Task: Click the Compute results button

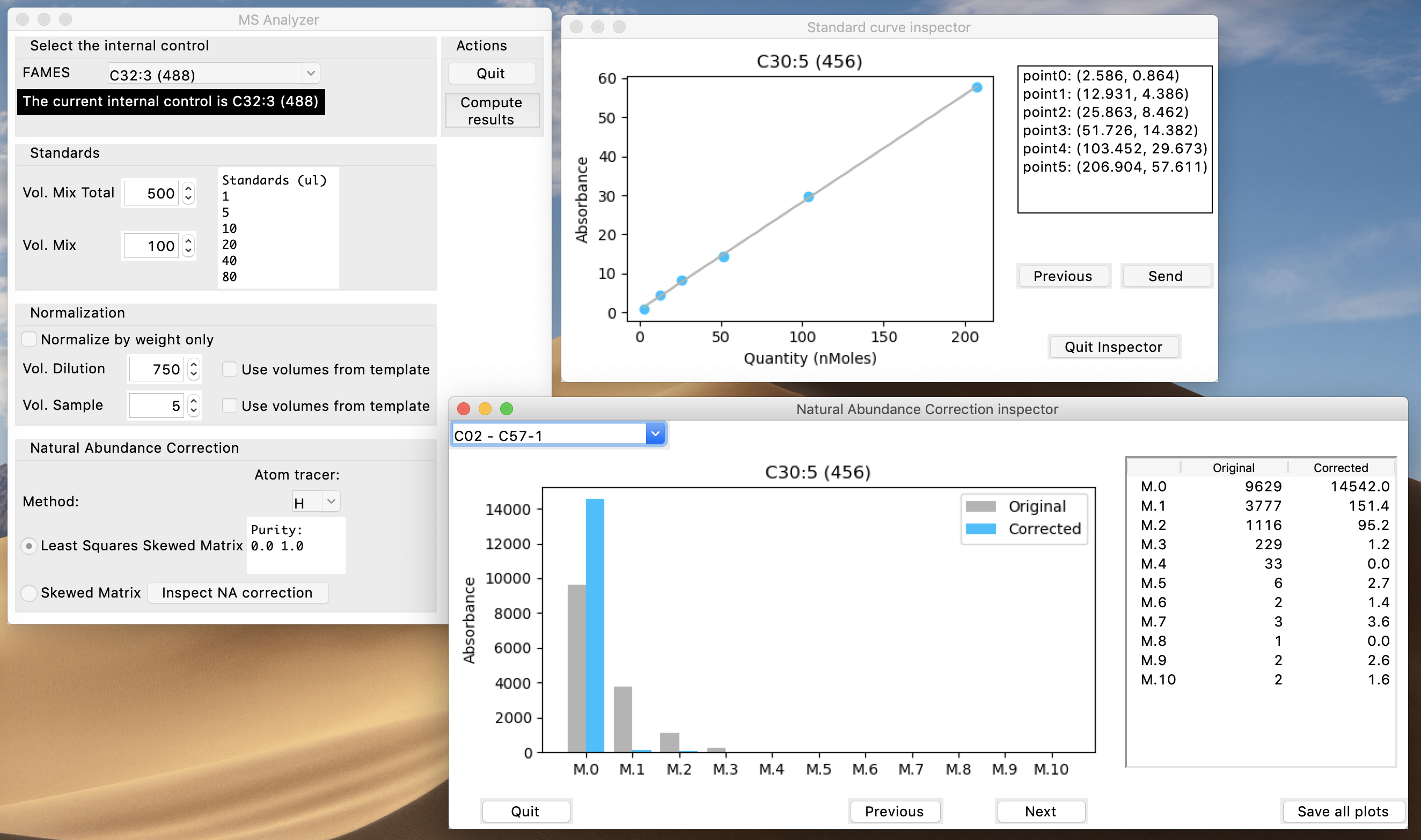Action: (x=491, y=111)
